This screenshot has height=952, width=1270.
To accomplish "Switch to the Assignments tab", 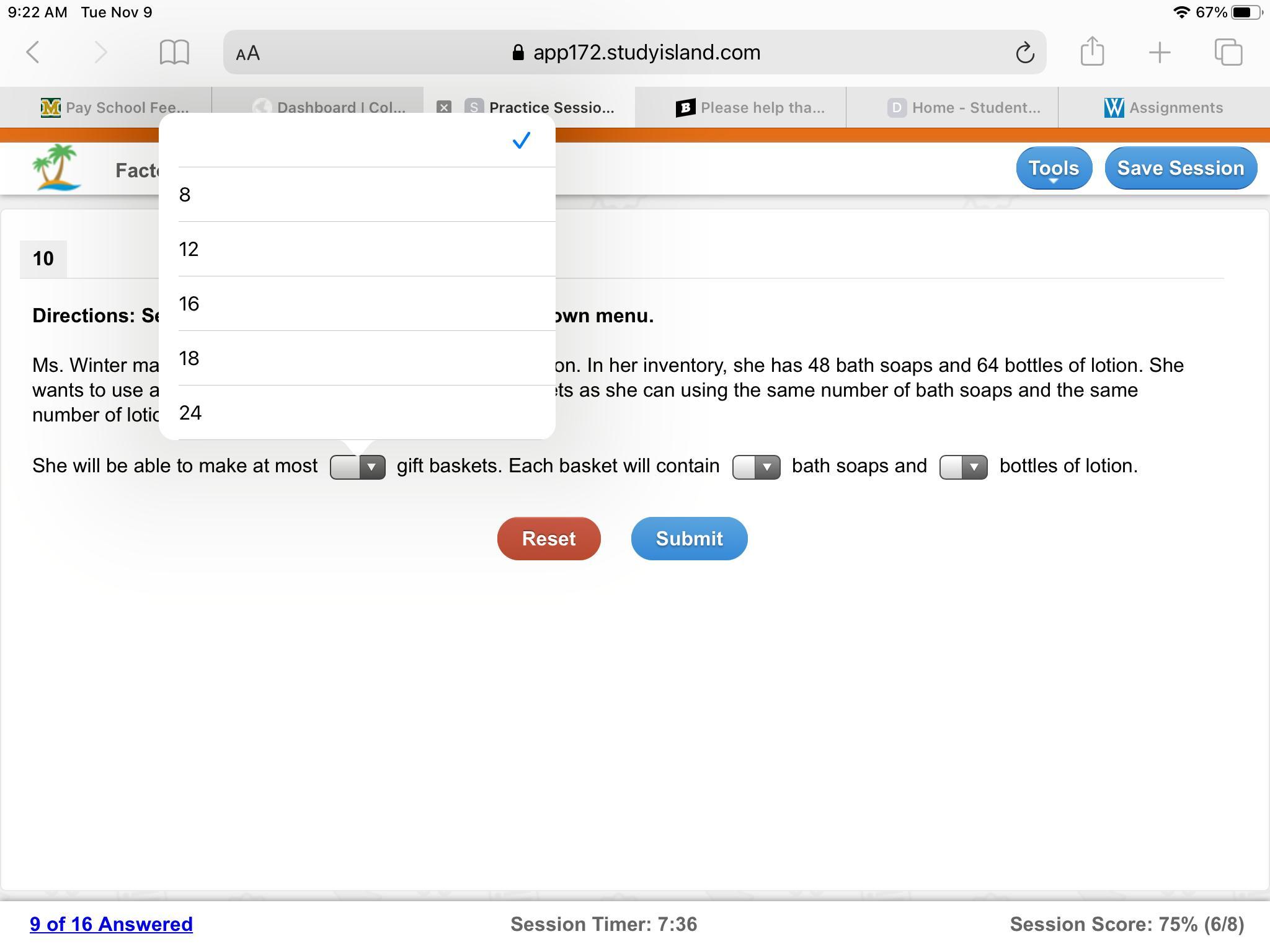I will (x=1163, y=108).
